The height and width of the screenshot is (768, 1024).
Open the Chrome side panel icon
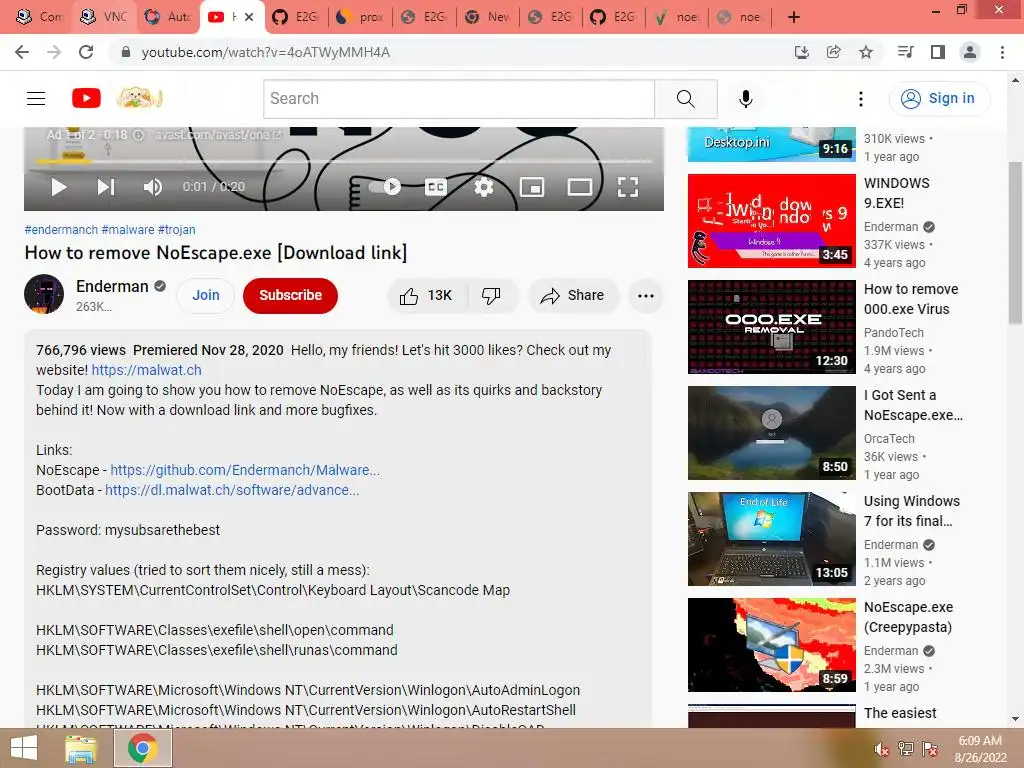(938, 52)
